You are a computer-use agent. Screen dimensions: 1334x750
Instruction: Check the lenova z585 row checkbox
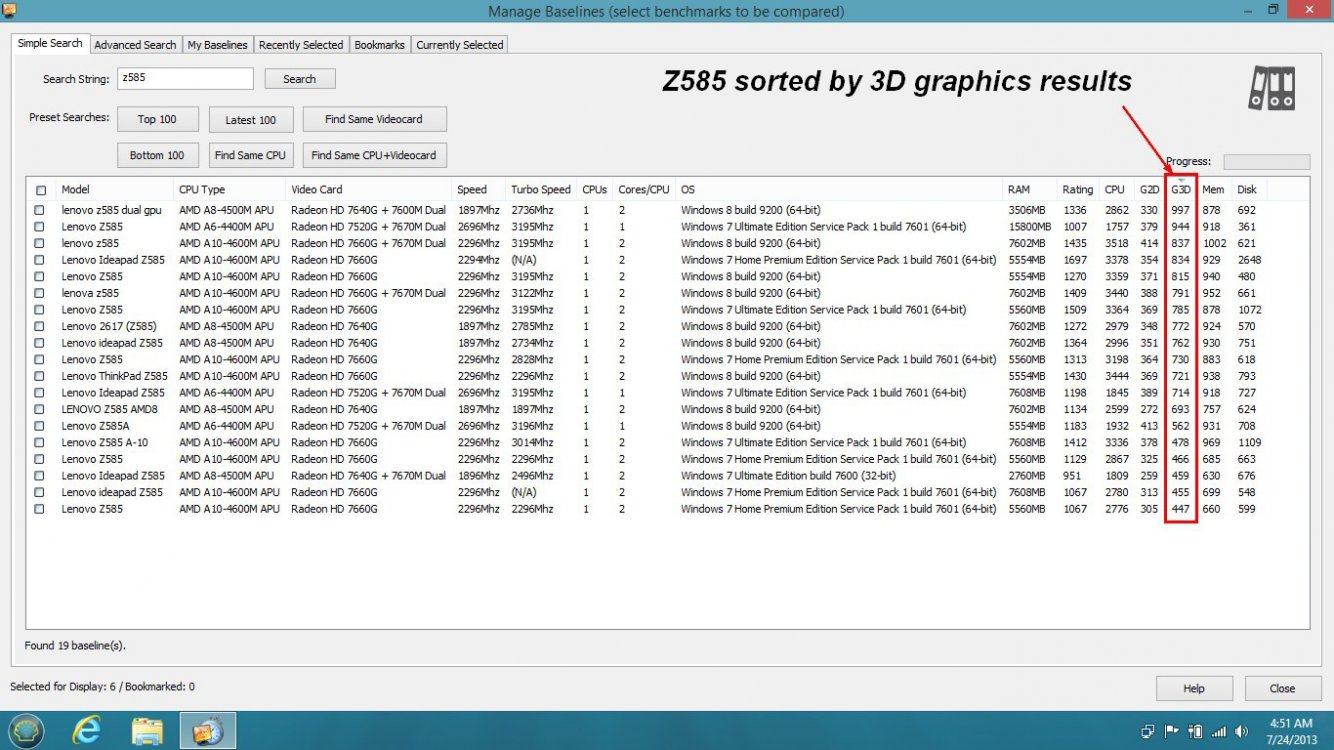(39, 293)
